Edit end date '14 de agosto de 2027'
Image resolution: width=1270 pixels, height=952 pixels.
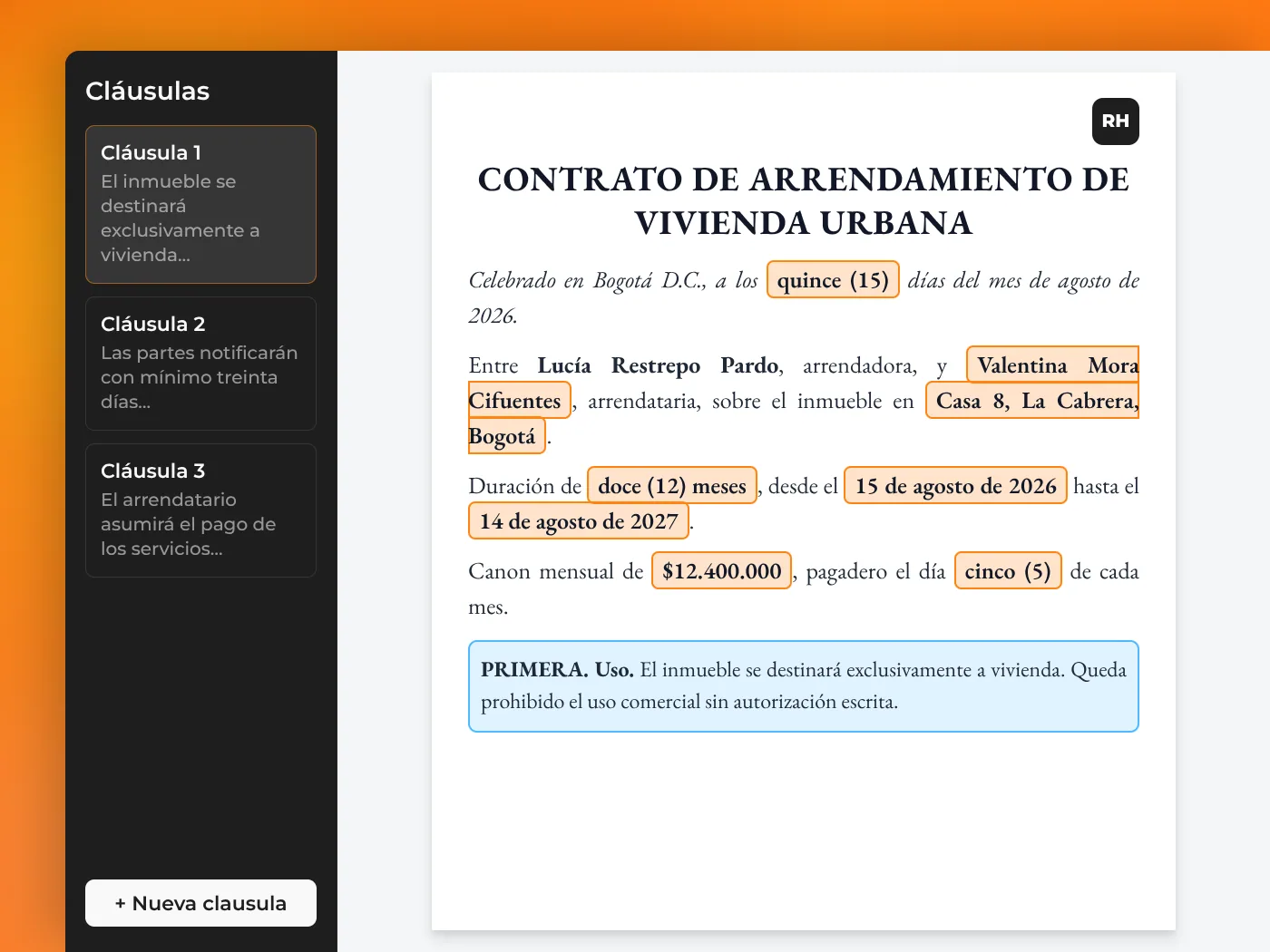(579, 521)
